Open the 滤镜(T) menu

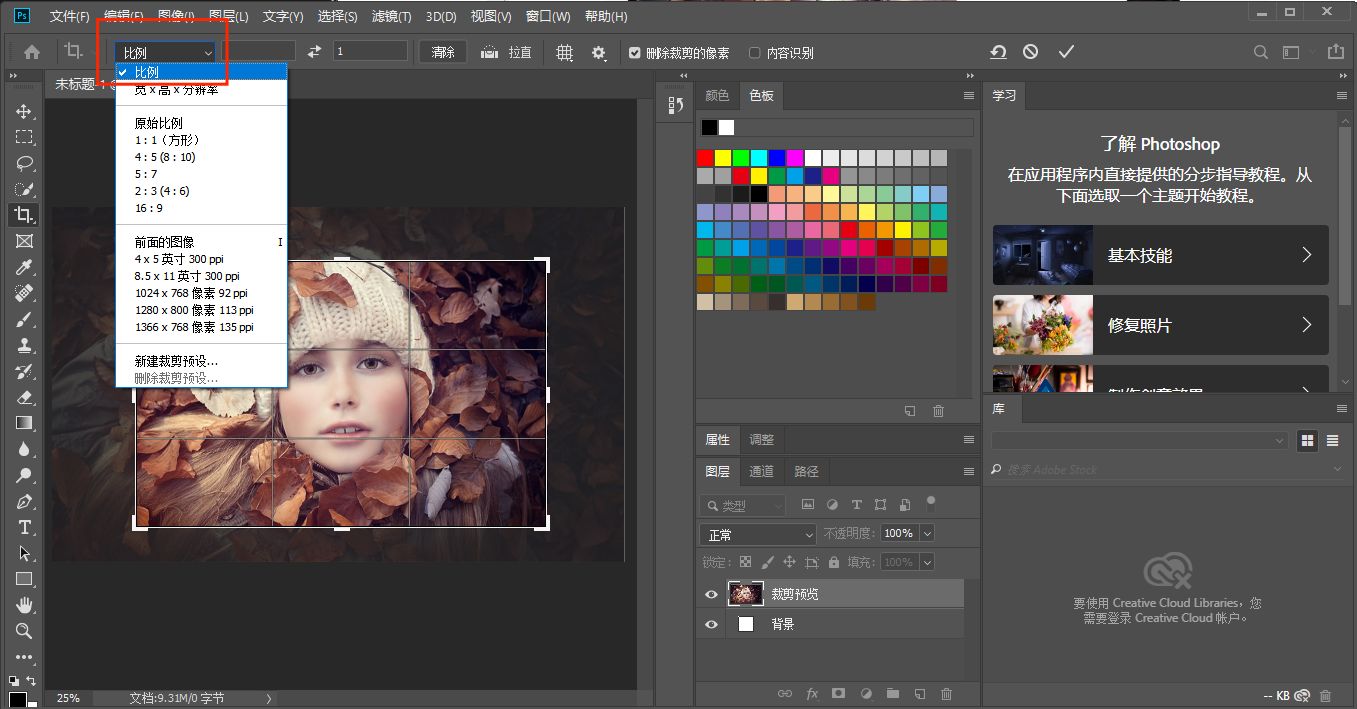pyautogui.click(x=391, y=17)
